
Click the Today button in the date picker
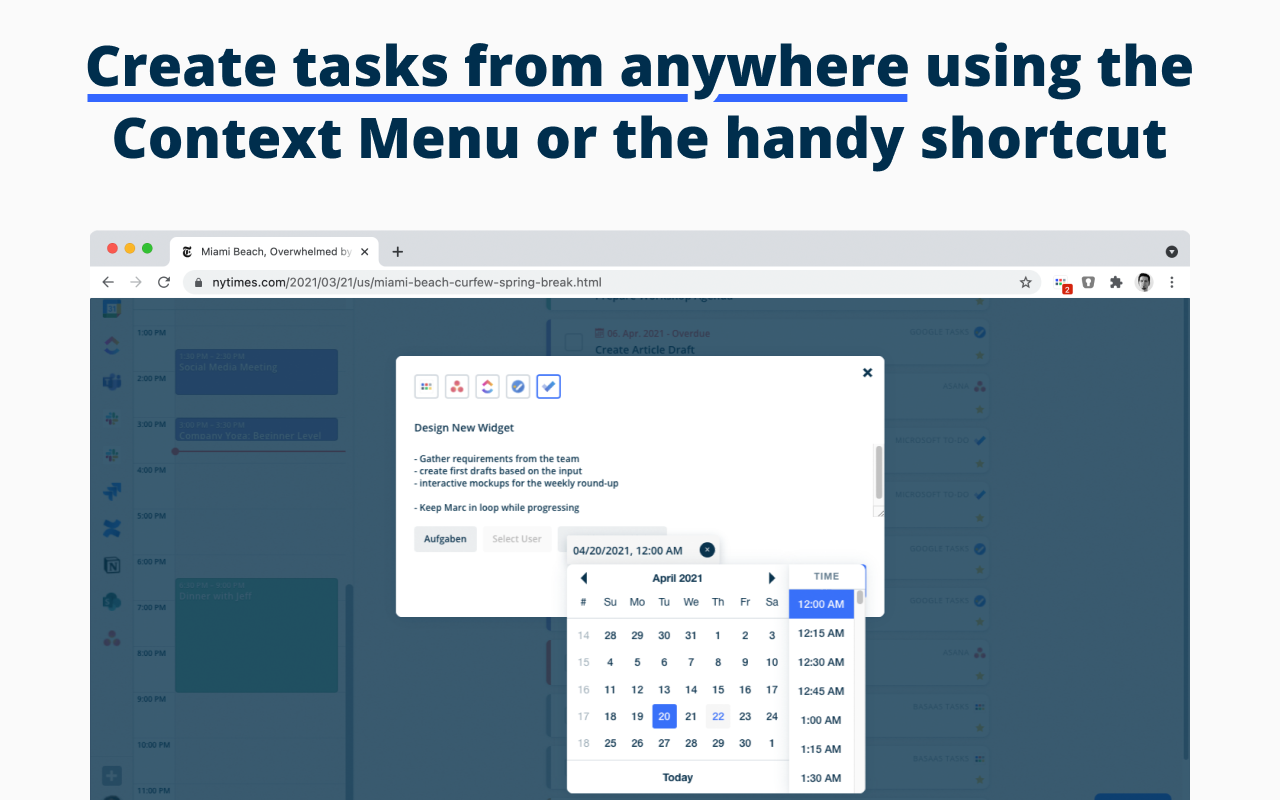[678, 777]
